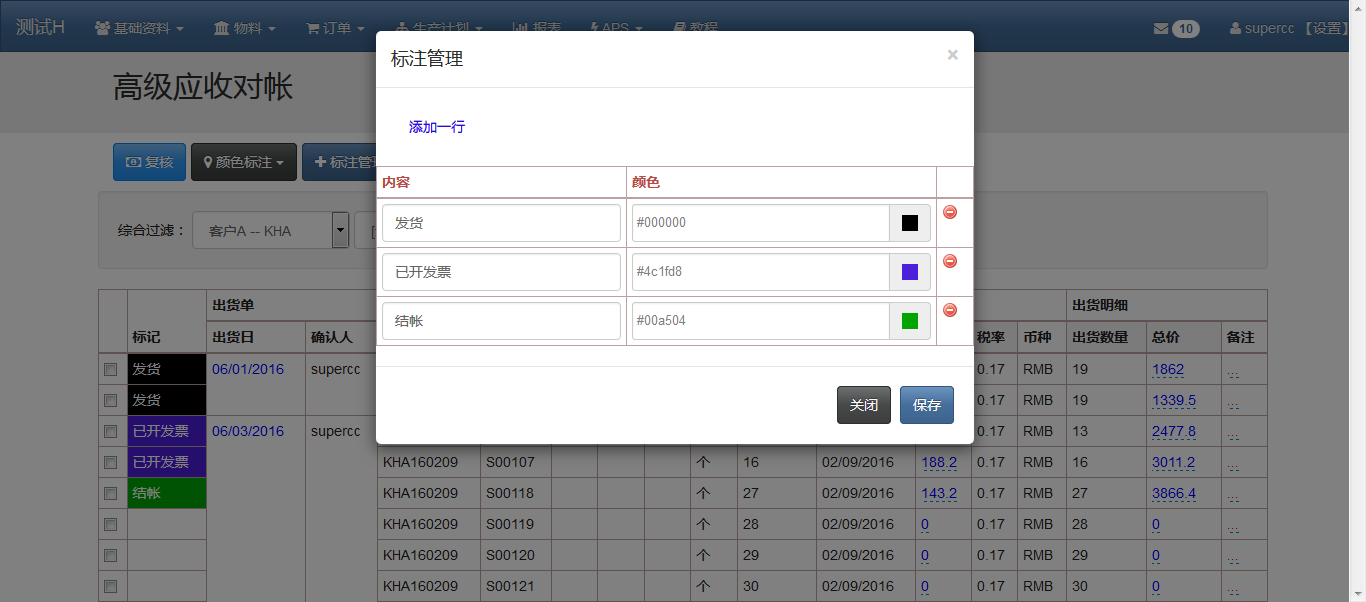Viewport: 1366px width, 602px height.
Task: Click the 结帐 content text field
Action: tap(501, 321)
